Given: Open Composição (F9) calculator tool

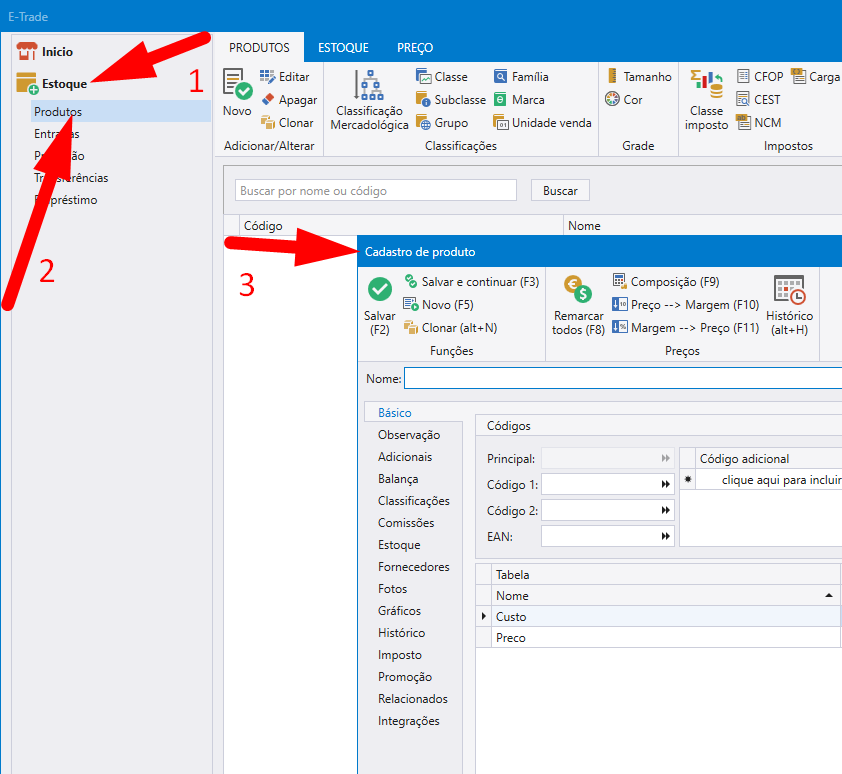Looking at the screenshot, I should point(619,282).
